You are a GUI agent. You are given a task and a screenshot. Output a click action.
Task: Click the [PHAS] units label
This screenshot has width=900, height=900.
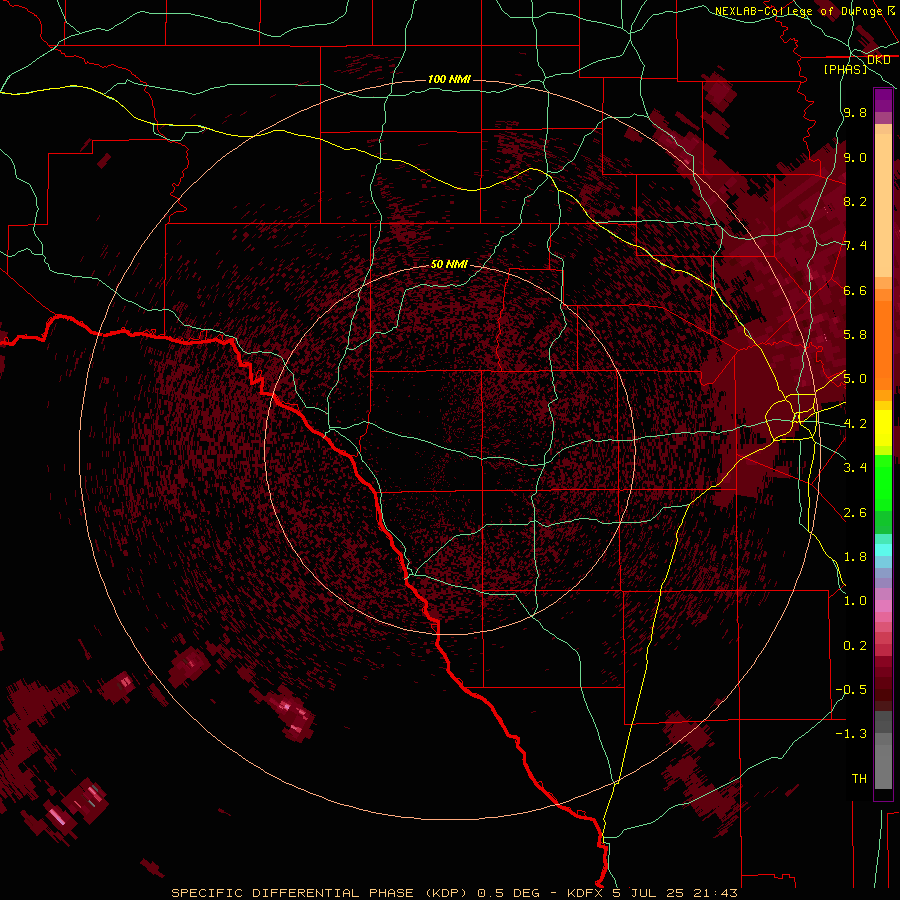click(x=845, y=69)
